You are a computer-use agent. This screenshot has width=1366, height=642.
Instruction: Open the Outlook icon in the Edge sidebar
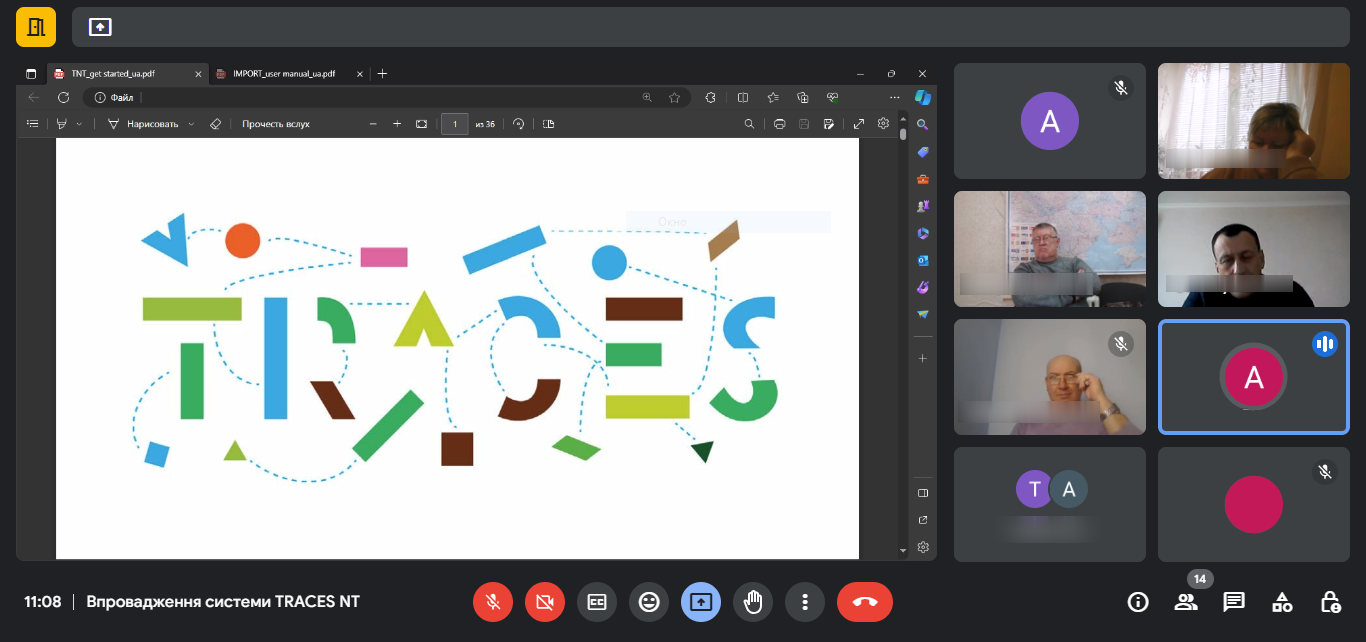[x=923, y=260]
